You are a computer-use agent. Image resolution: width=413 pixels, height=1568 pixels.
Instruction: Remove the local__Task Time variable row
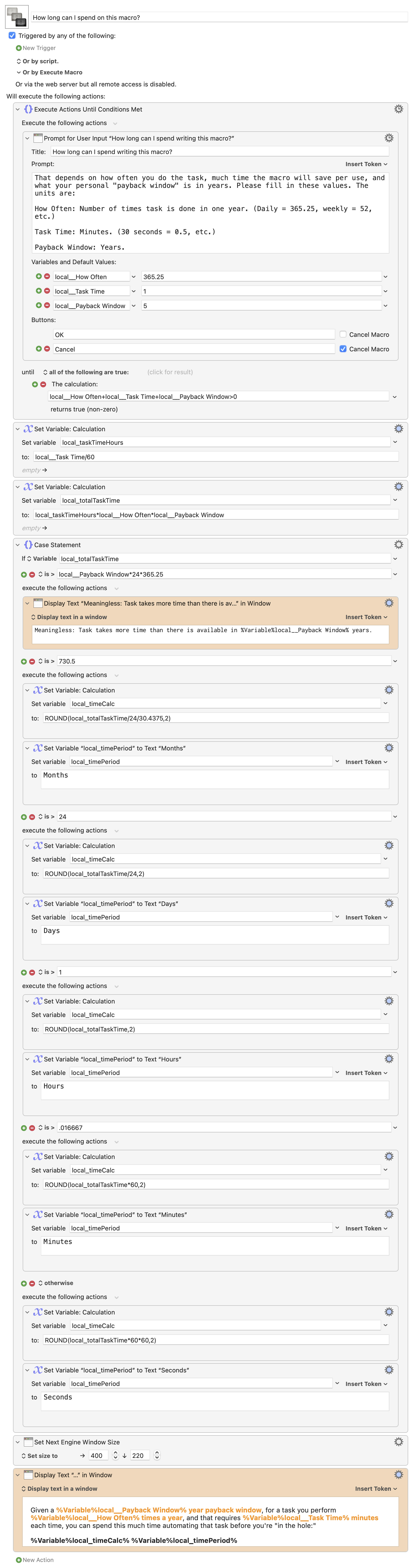47,291
